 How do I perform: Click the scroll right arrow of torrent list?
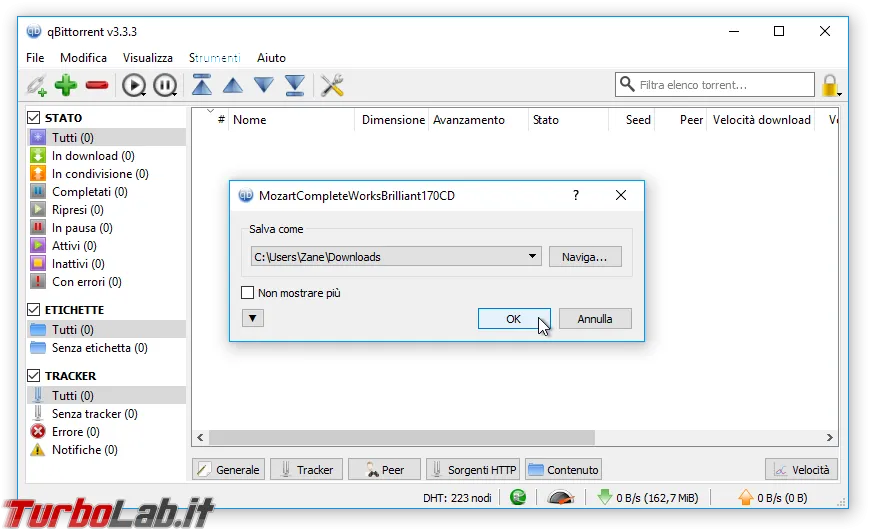tap(829, 437)
